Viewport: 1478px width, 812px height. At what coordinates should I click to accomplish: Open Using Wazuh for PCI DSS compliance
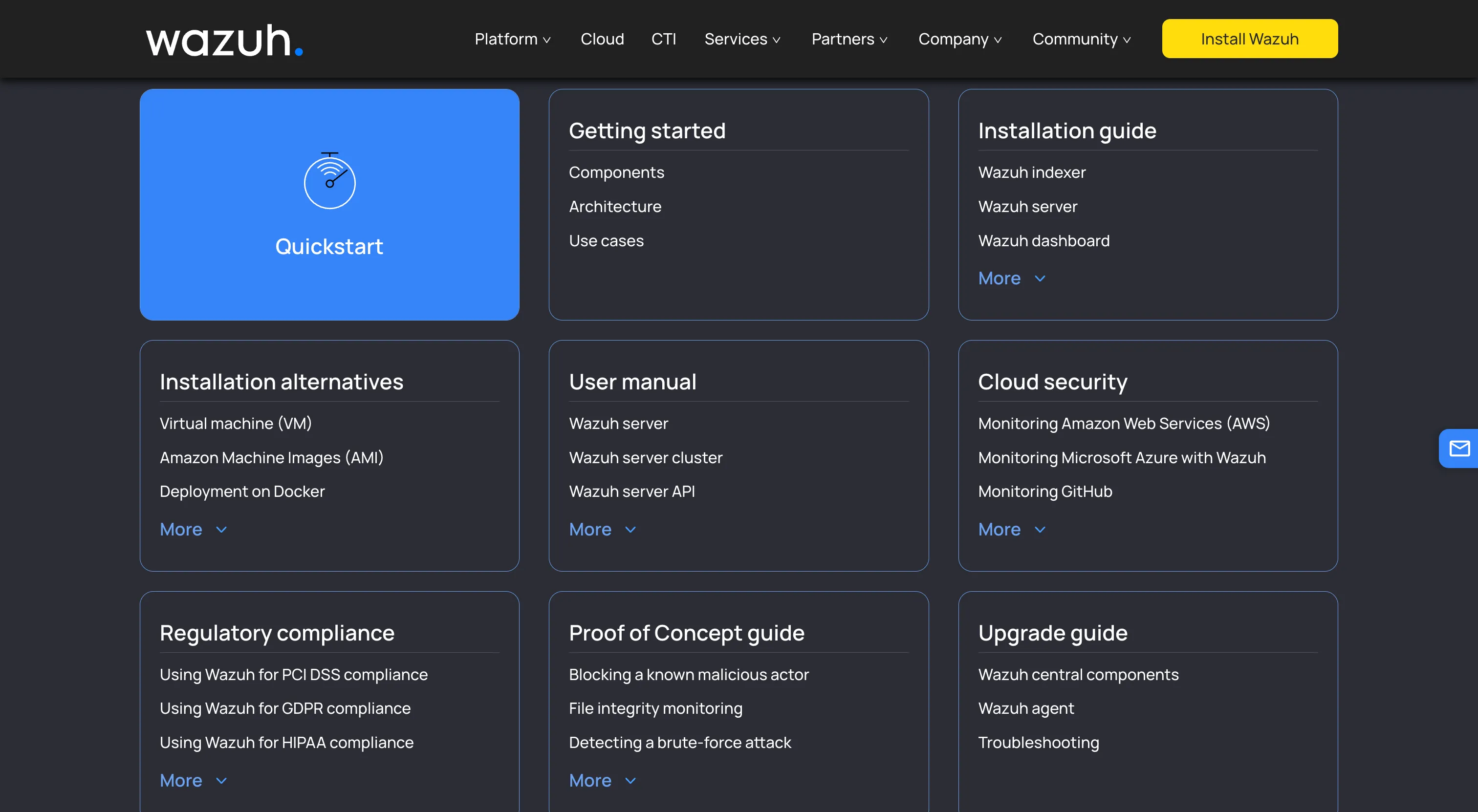pos(294,675)
